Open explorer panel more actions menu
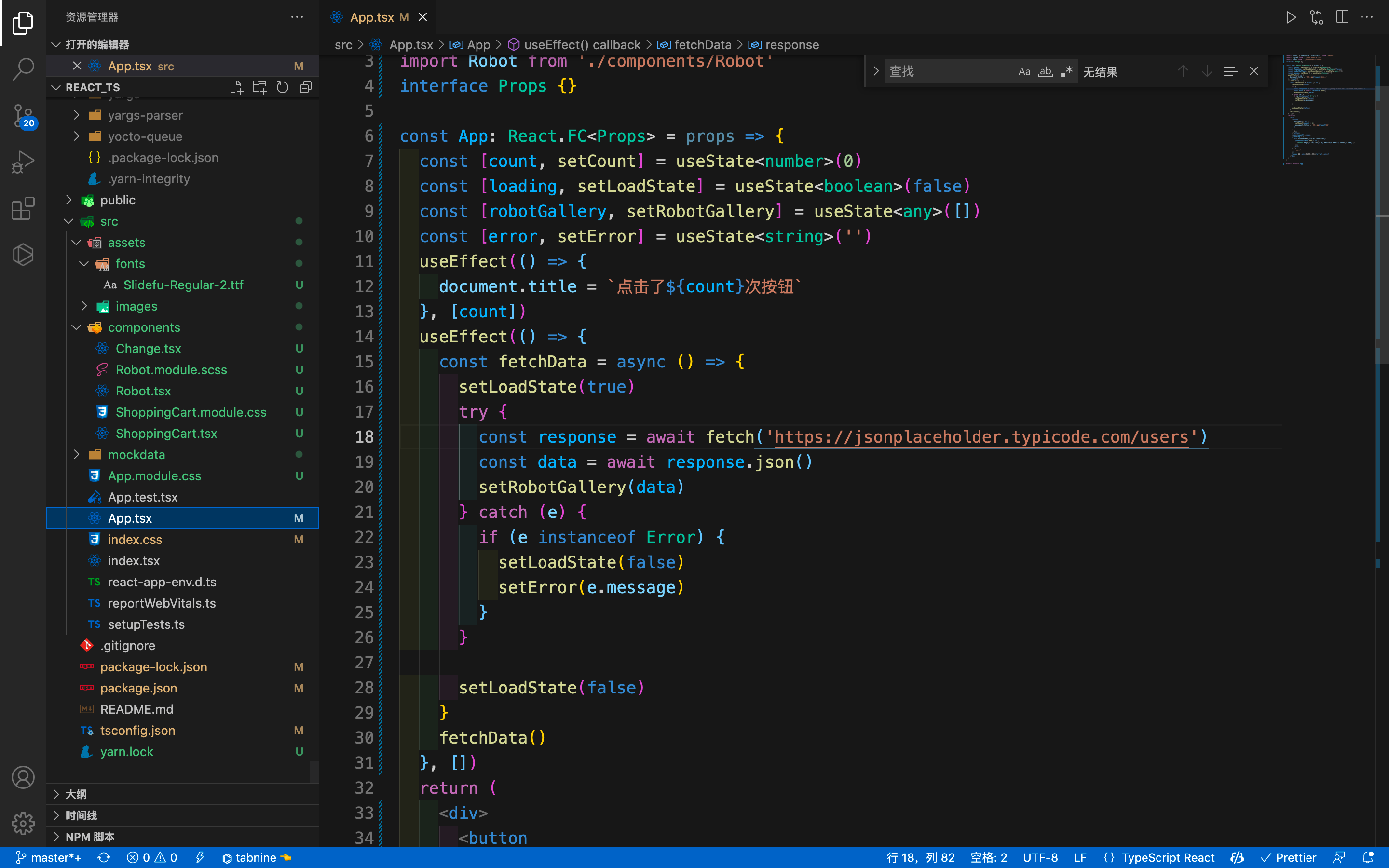Screen dimensions: 1389x868 point(297,17)
